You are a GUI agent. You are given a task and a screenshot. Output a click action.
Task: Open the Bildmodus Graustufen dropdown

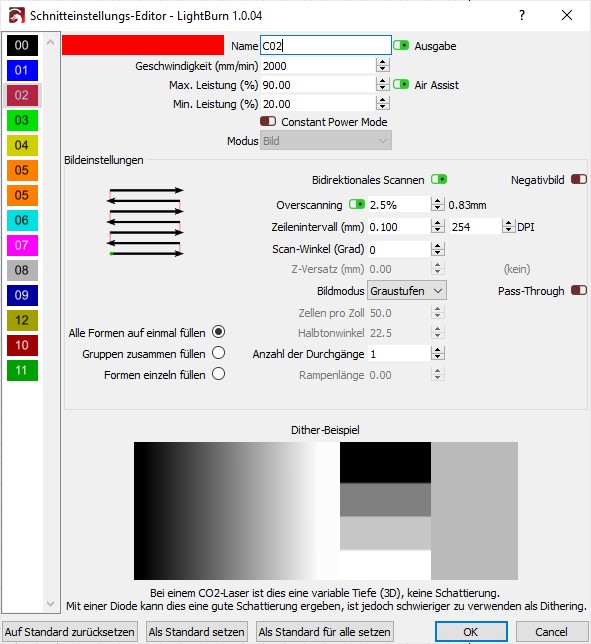[407, 291]
